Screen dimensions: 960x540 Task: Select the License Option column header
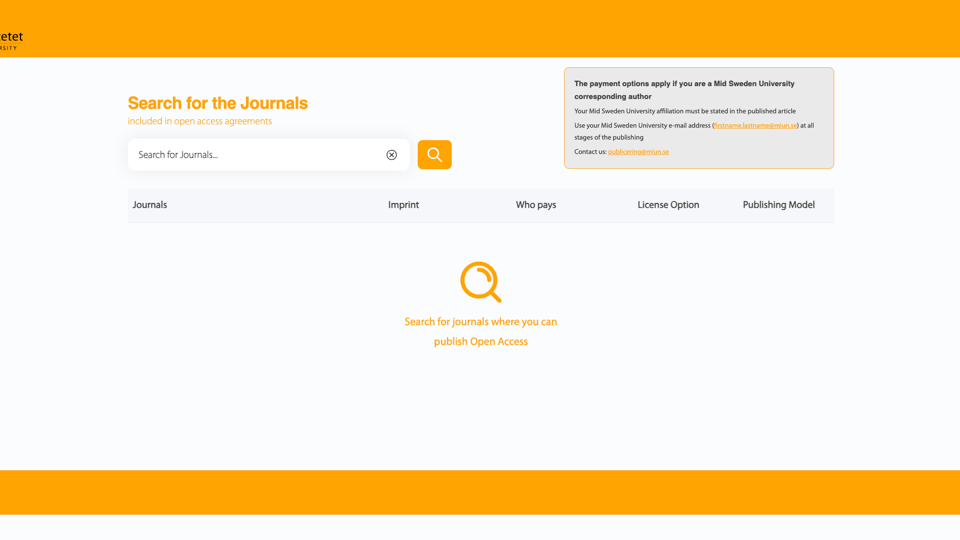668,205
